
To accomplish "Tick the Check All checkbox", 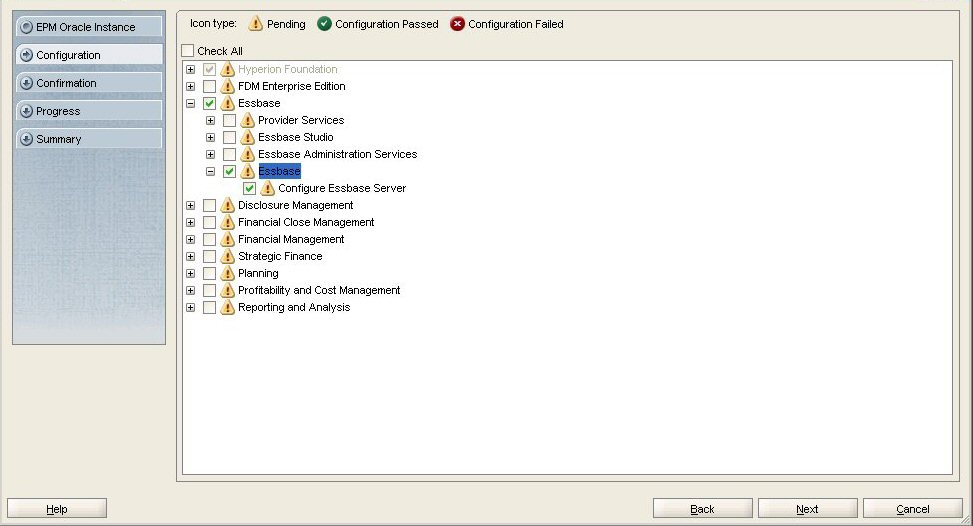I will point(187,51).
